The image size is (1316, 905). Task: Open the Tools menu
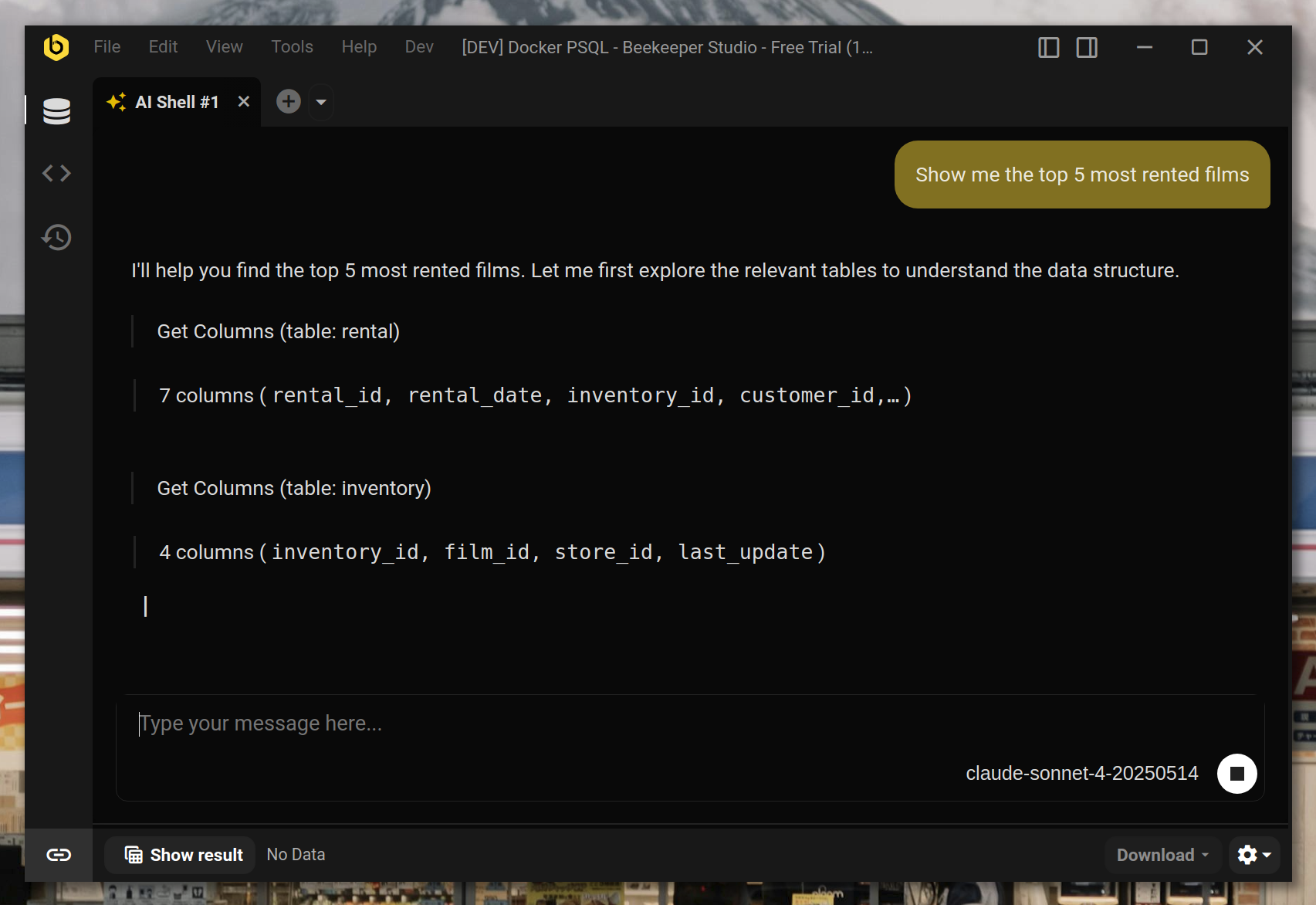(292, 47)
